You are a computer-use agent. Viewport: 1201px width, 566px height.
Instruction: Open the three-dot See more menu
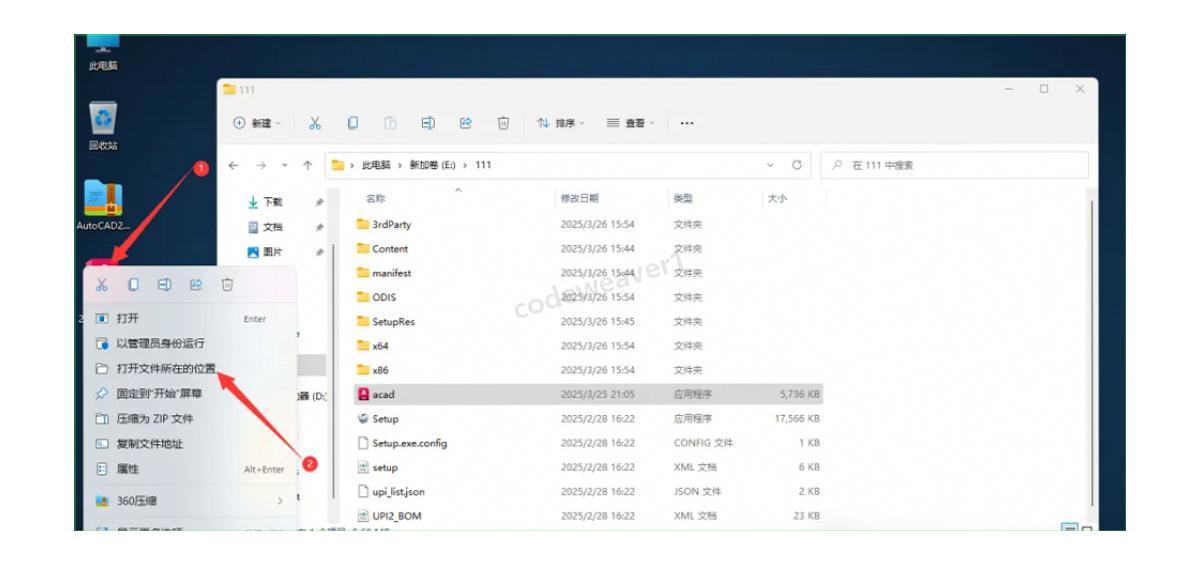687,123
